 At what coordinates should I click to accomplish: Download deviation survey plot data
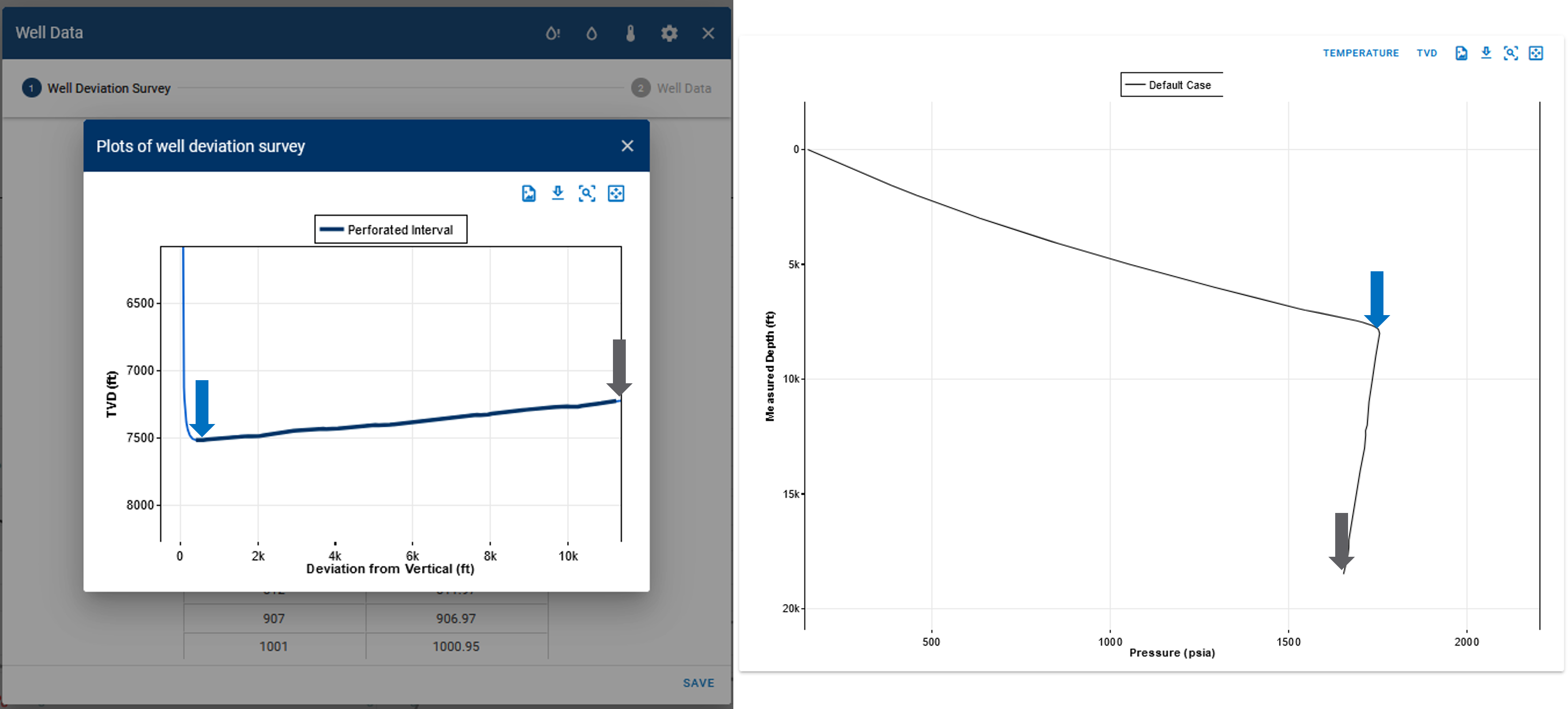[x=558, y=193]
